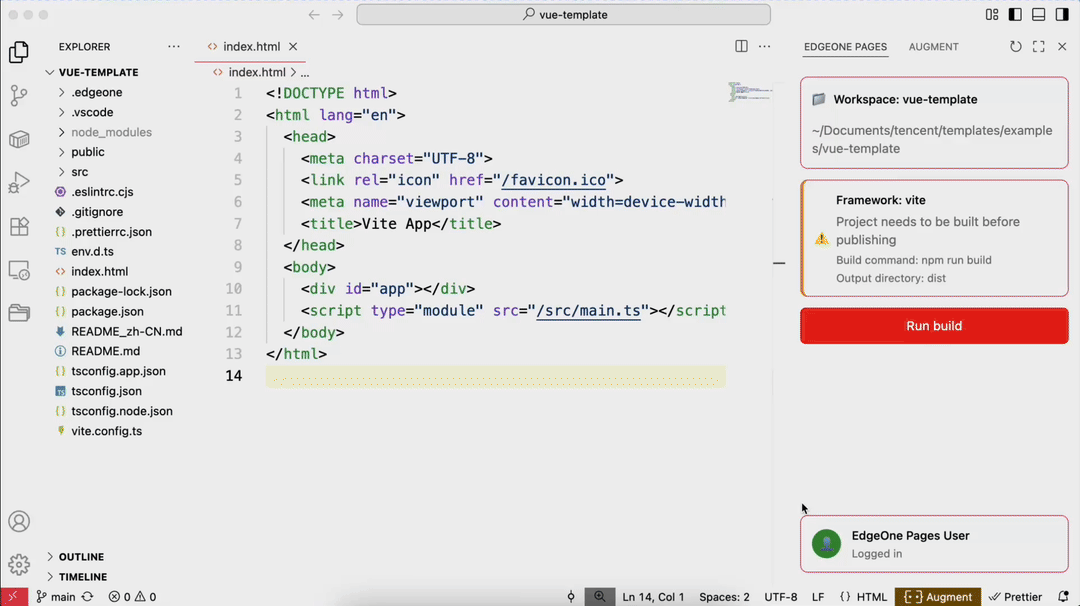This screenshot has height=606, width=1080.
Task: Click the /src/main.ts link in code
Action: tap(588, 311)
